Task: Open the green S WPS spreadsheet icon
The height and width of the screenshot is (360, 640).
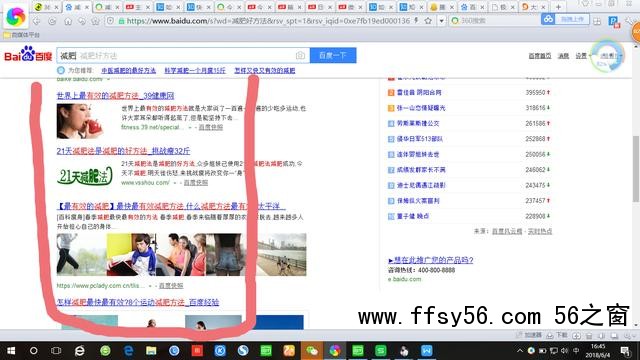Action: [x=380, y=351]
